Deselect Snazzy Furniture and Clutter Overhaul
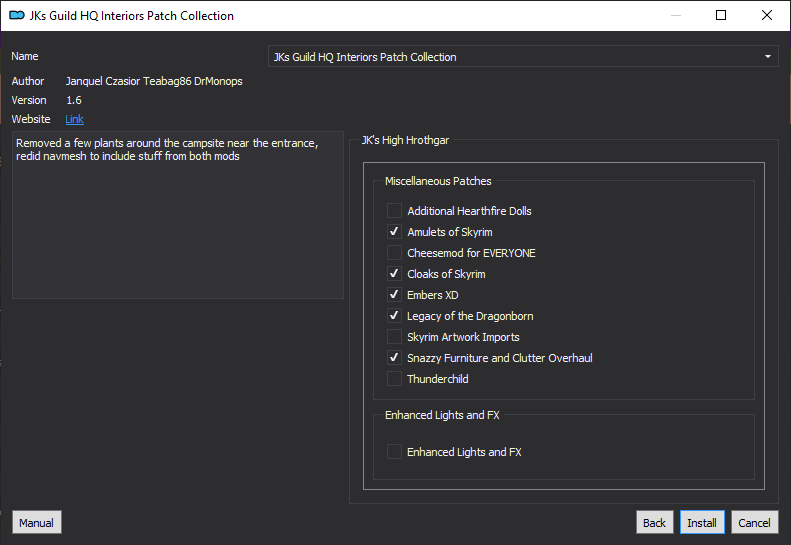The height and width of the screenshot is (545, 791). pos(394,357)
